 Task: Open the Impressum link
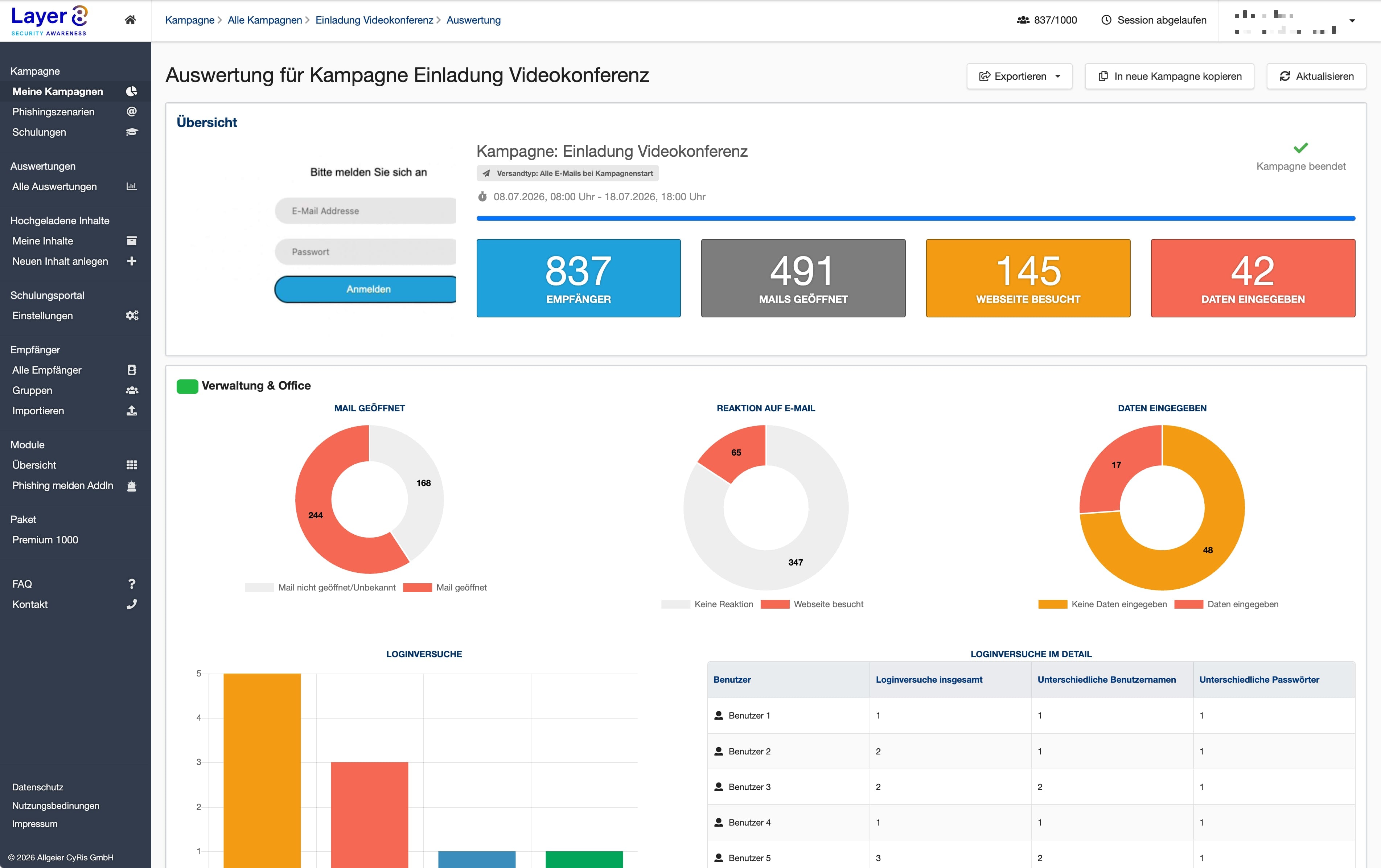35,824
